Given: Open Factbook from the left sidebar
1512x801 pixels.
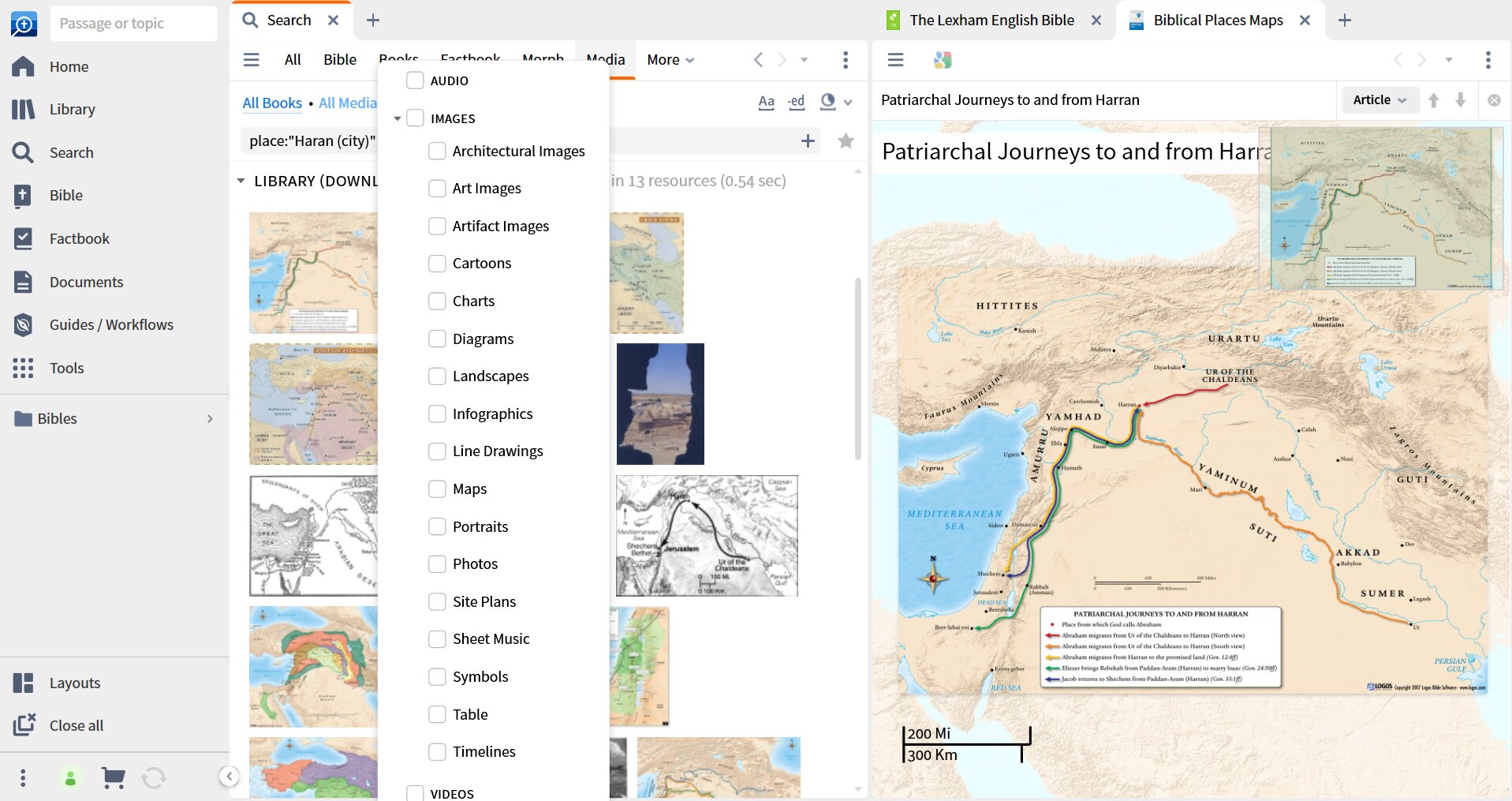Looking at the screenshot, I should 78,238.
